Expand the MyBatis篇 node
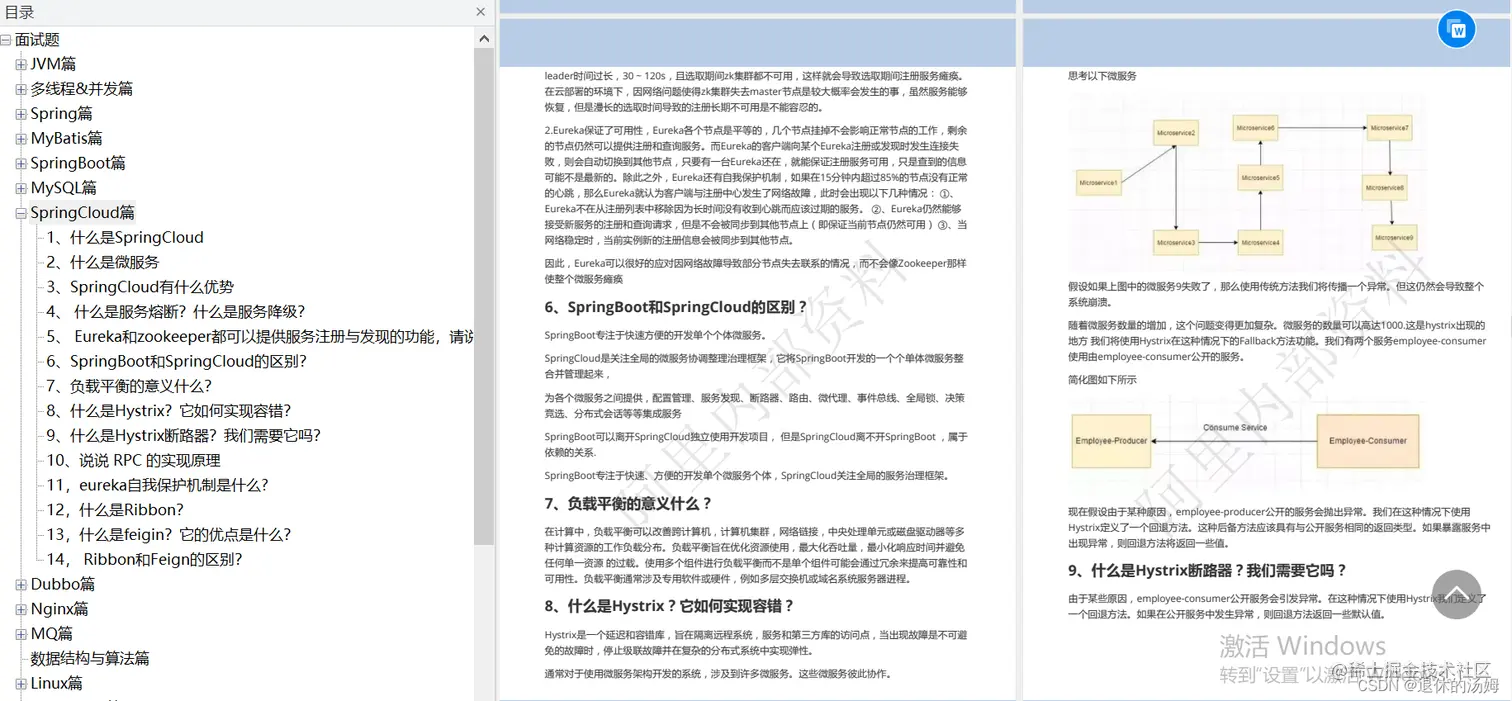This screenshot has width=1512, height=701. [x=21, y=139]
